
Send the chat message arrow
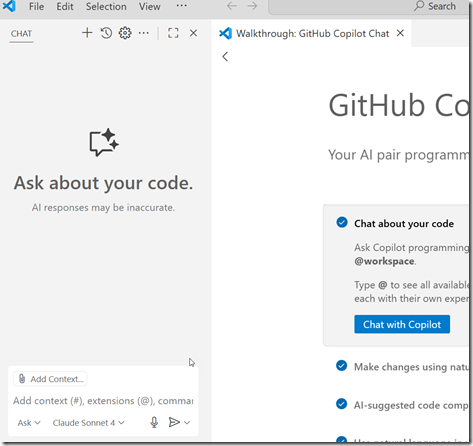click(174, 422)
